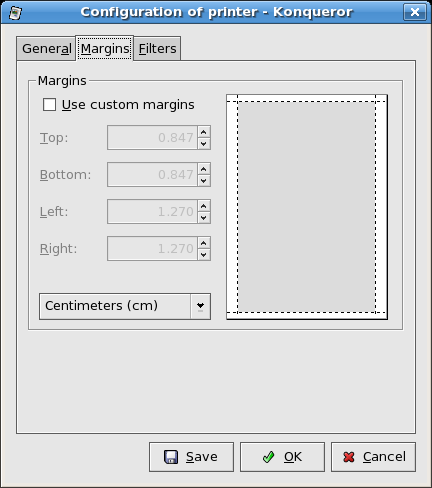Decrease Left margin with down arrow
Image resolution: width=432 pixels, height=488 pixels.
(x=204, y=218)
